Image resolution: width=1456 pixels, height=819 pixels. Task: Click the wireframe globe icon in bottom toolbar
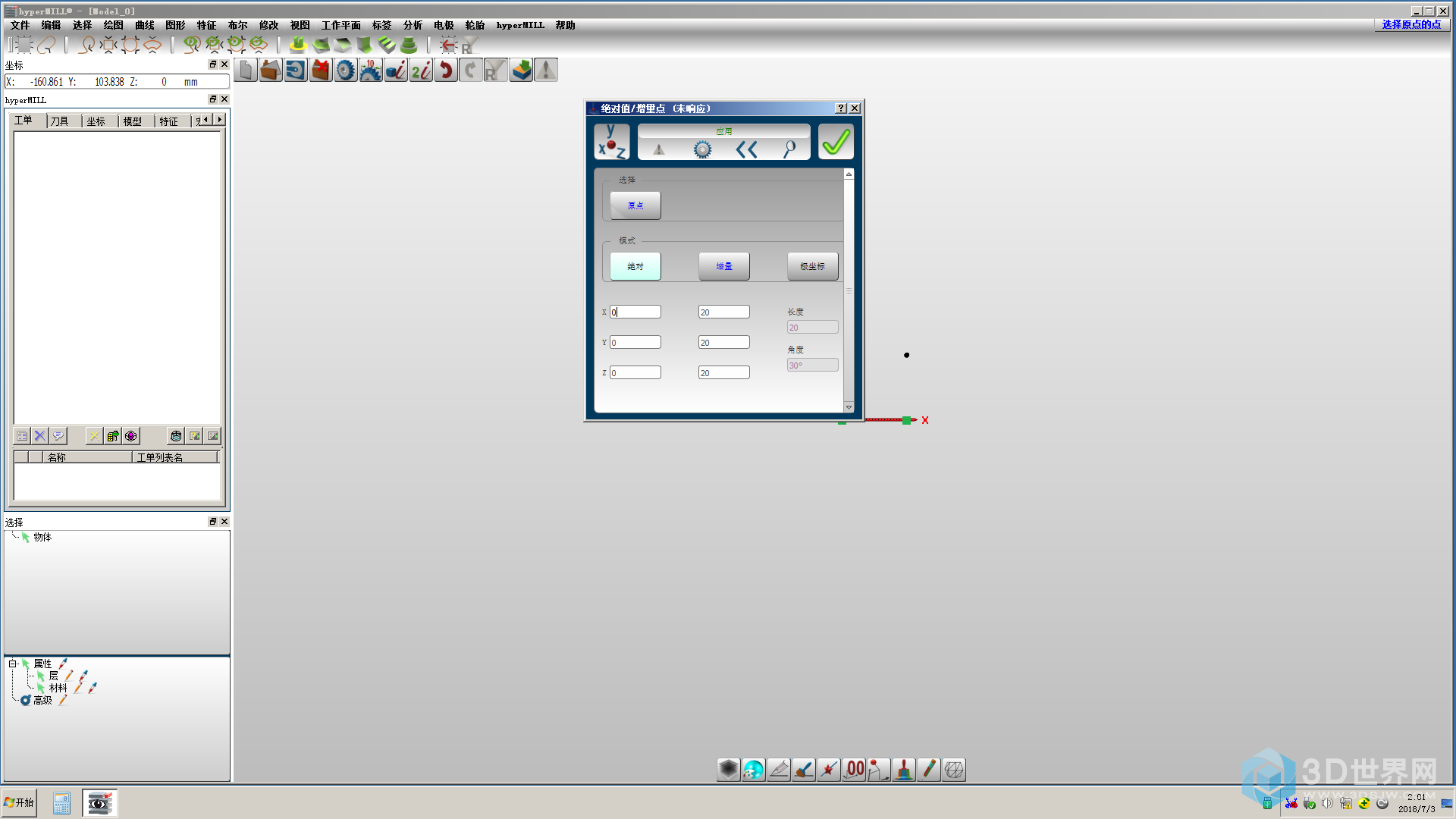click(x=954, y=770)
